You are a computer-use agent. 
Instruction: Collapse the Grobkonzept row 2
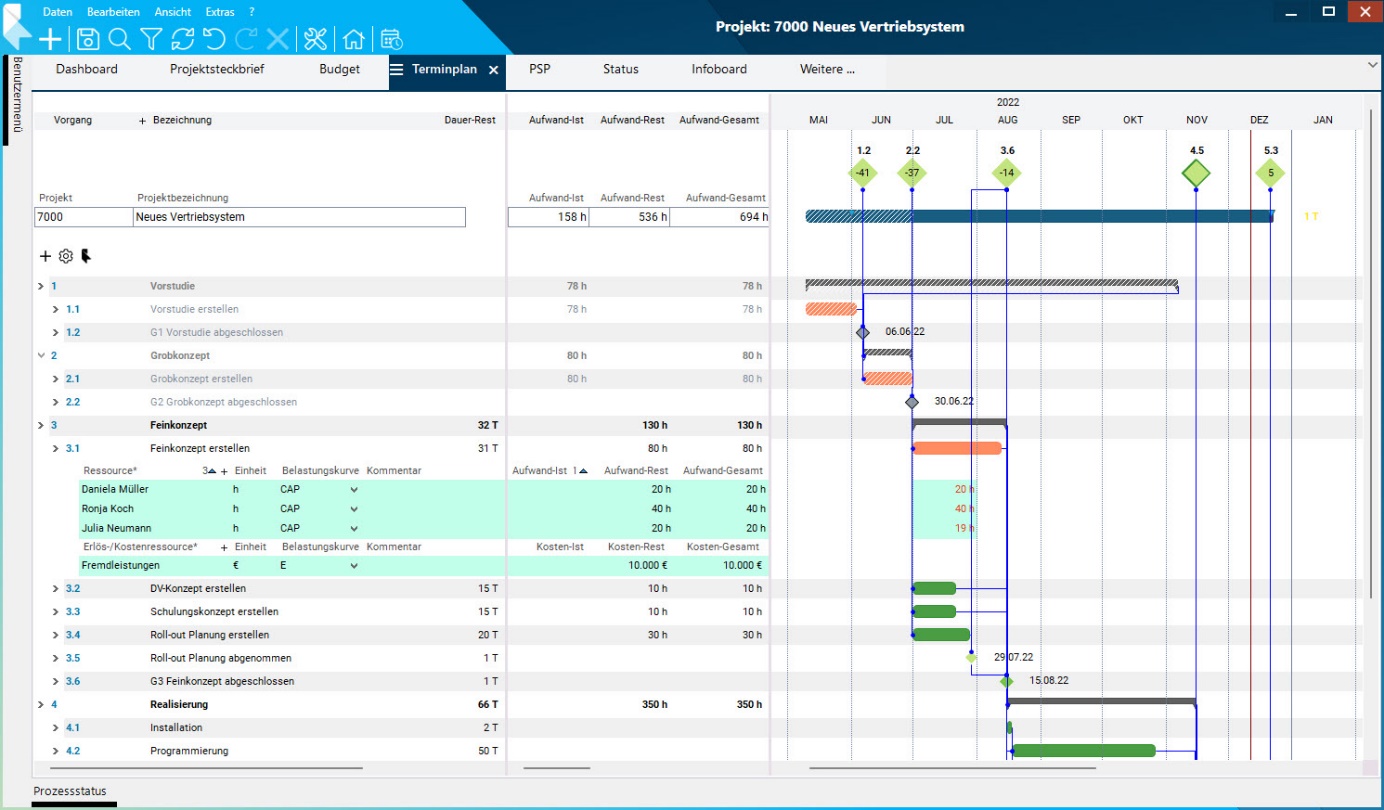point(41,356)
